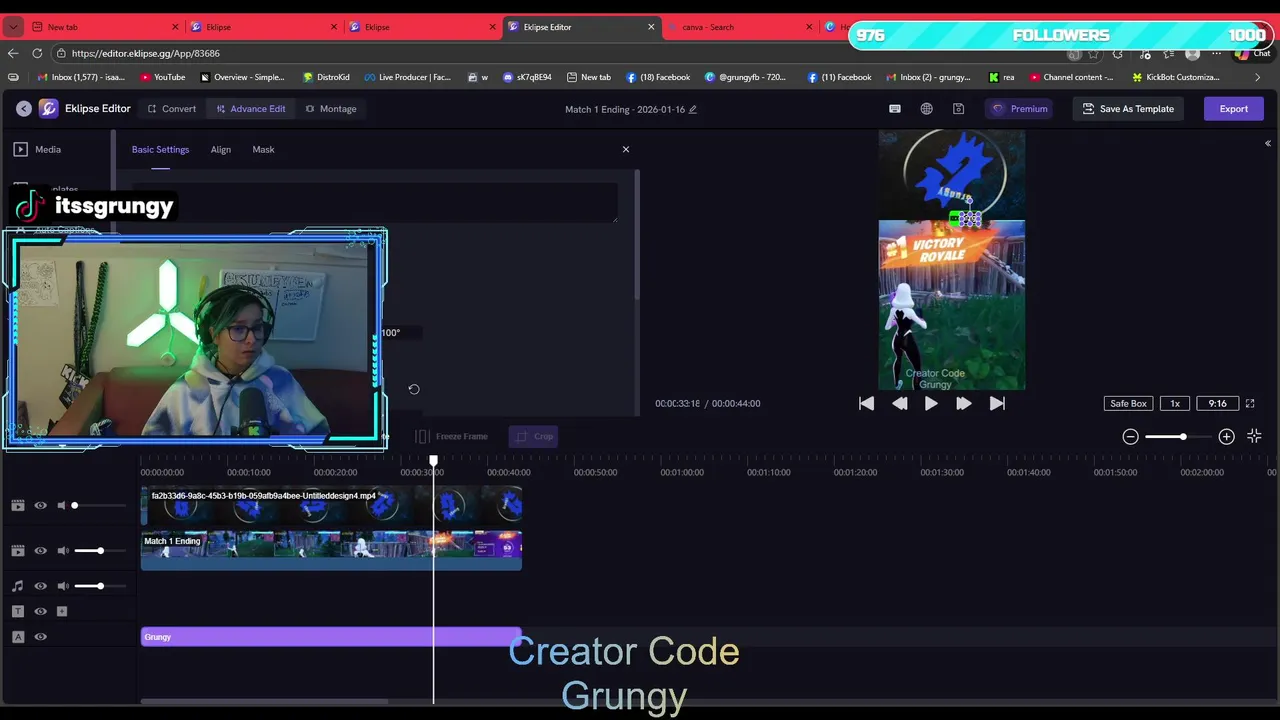The width and height of the screenshot is (1280, 720).
Task: Switch to the Align tab
Action: tap(221, 149)
